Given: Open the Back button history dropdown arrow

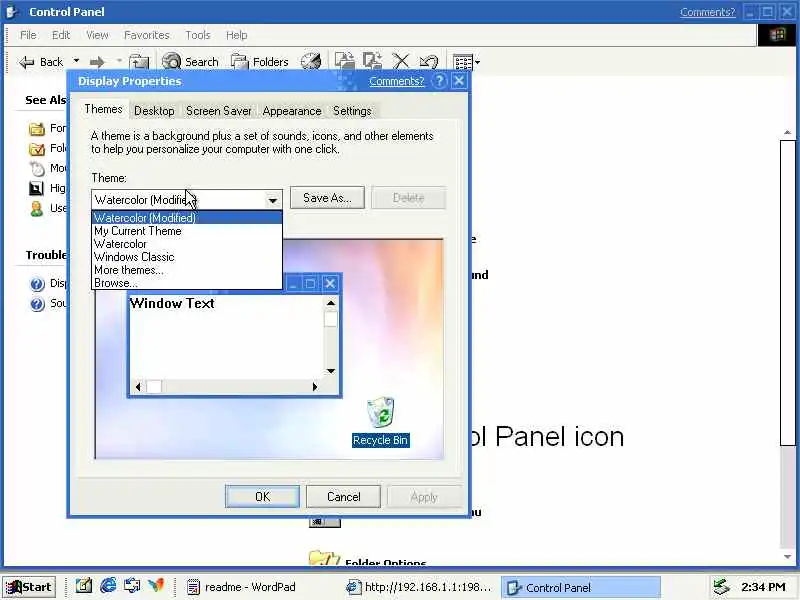Looking at the screenshot, I should tap(76, 61).
